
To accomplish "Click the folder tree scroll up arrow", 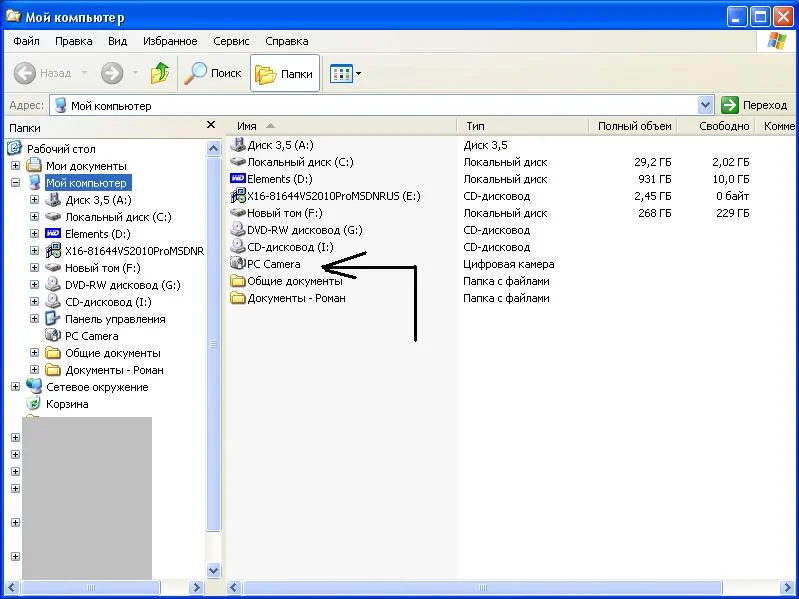I will tap(214, 148).
